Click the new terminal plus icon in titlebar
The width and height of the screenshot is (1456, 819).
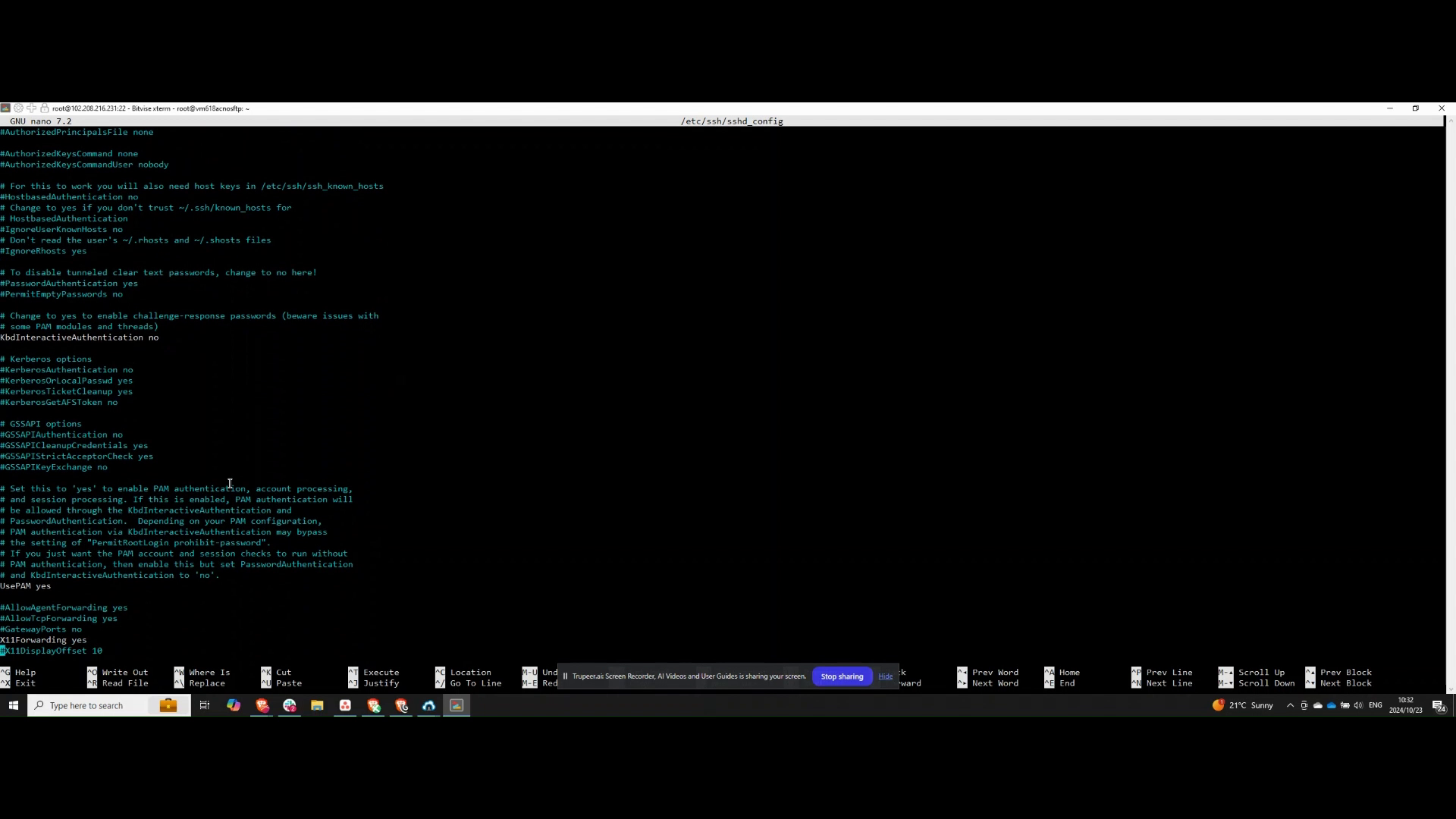pyautogui.click(x=31, y=108)
